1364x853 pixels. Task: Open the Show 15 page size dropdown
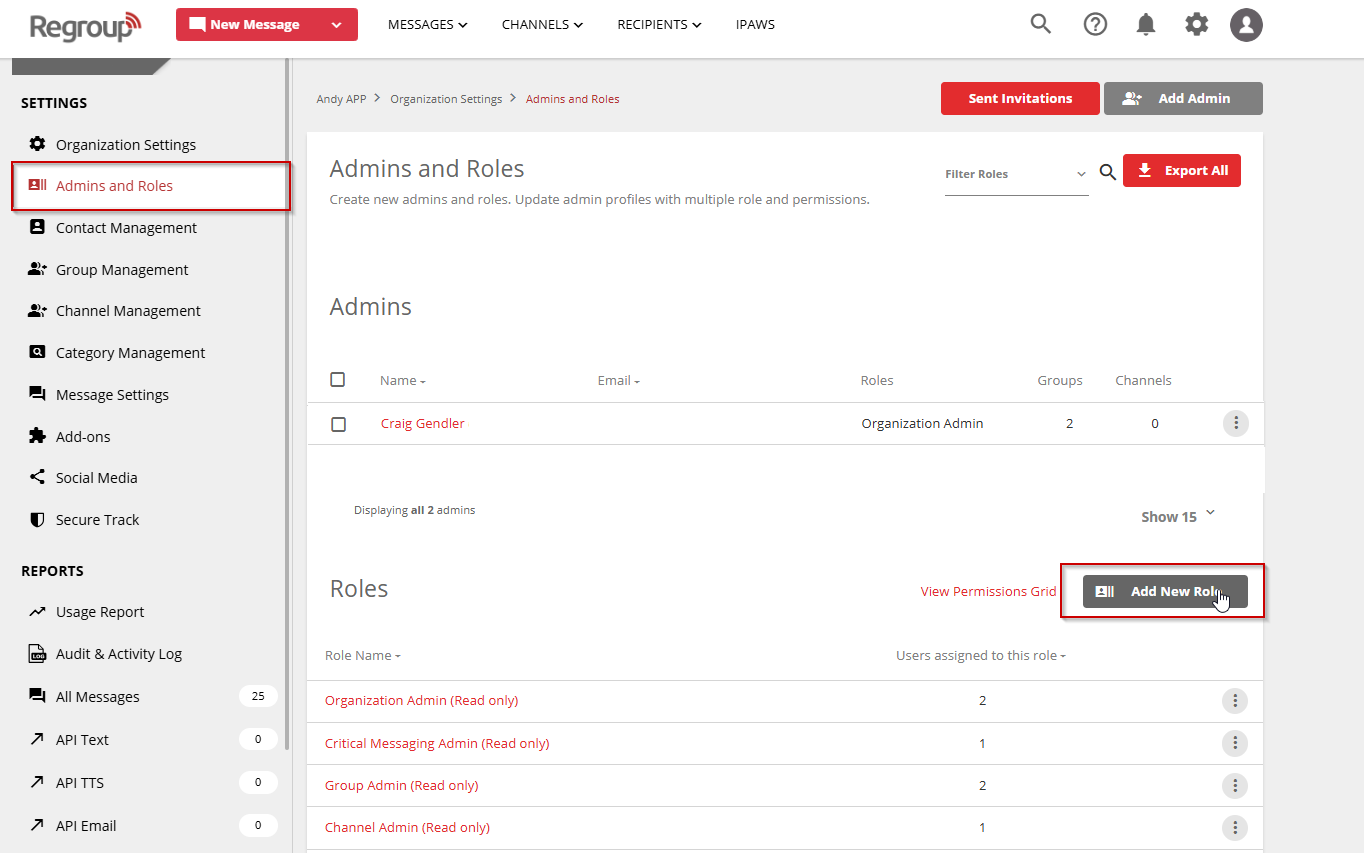1178,516
